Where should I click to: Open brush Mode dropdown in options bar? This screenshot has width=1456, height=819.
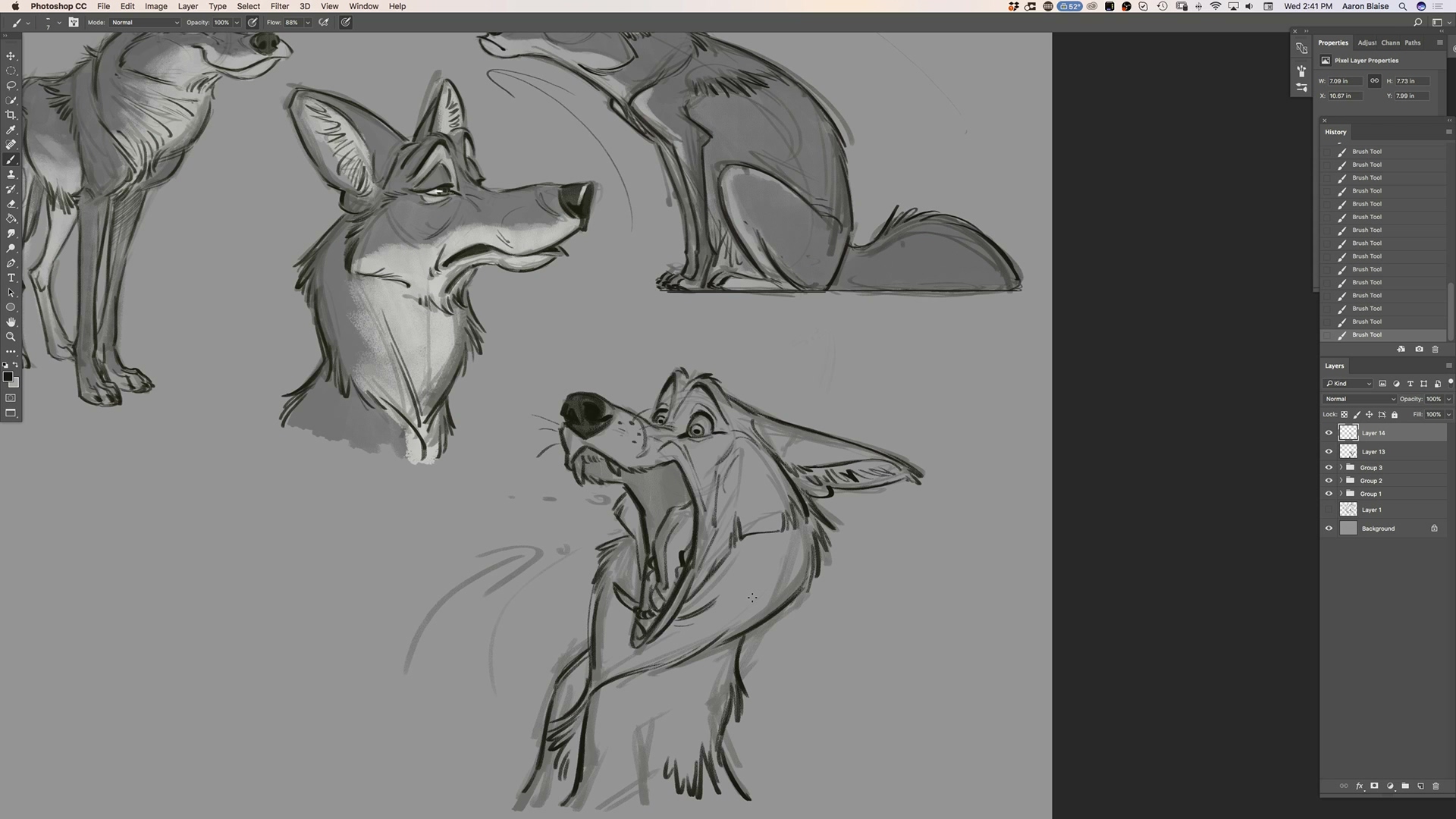[x=145, y=23]
